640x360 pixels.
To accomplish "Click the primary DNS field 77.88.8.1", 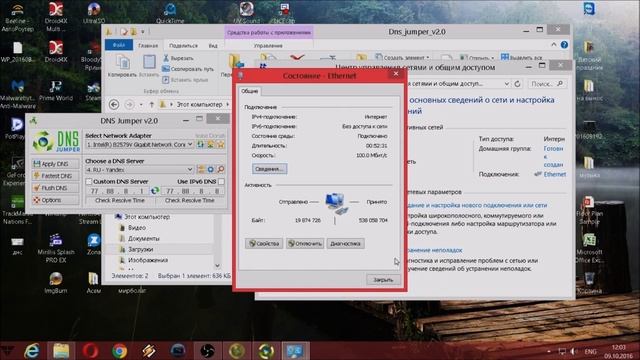I will click(x=117, y=191).
